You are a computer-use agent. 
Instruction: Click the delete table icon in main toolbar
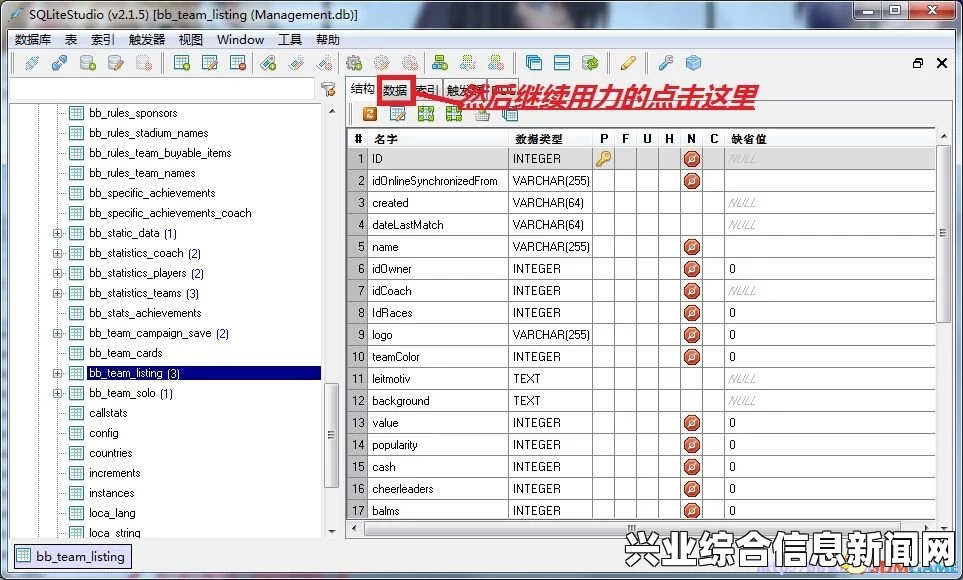click(x=238, y=63)
